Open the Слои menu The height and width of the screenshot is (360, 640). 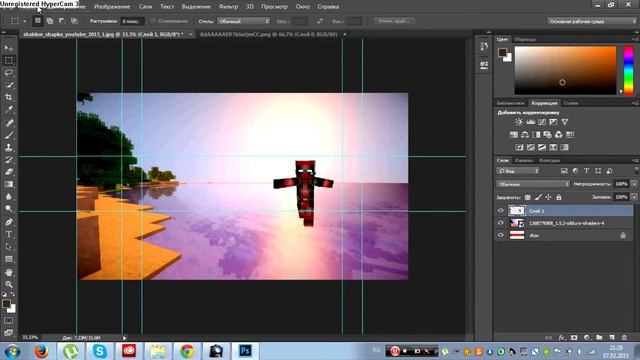[145, 7]
